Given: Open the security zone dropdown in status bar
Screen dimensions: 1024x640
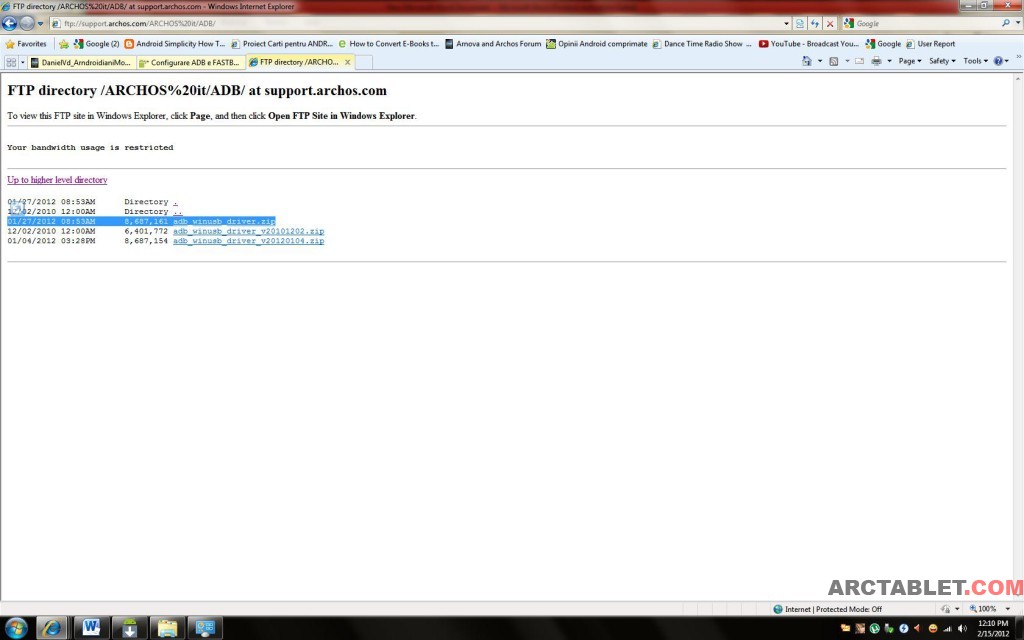Looking at the screenshot, I should click(957, 609).
